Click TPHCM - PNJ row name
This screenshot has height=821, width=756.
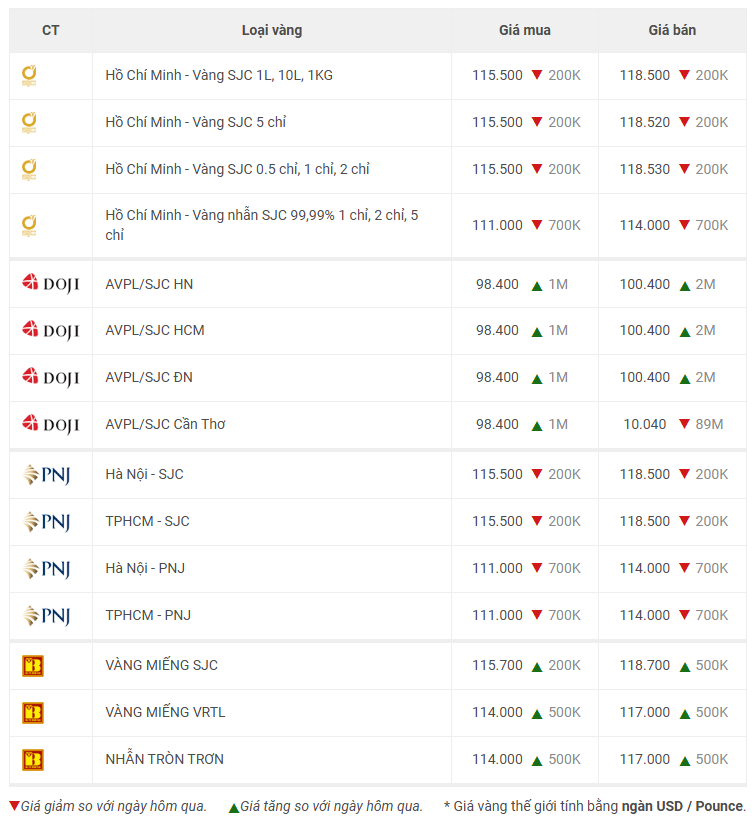[148, 615]
